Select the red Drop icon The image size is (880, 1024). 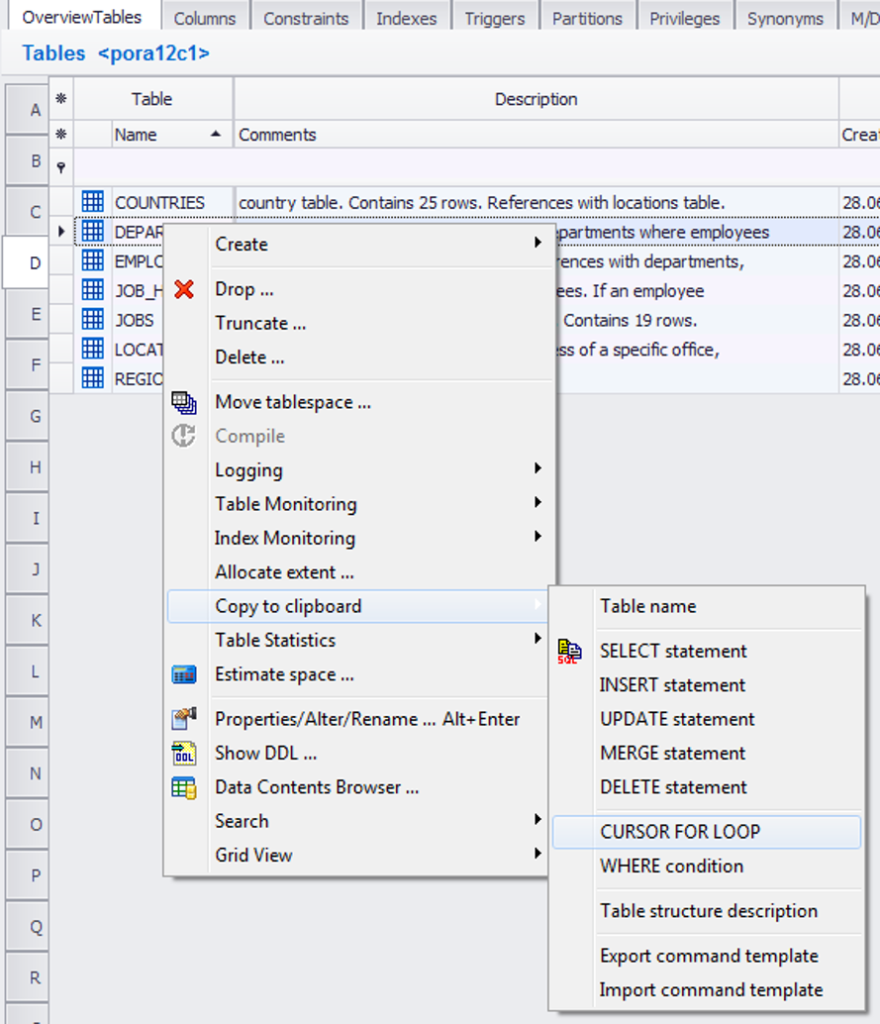pyautogui.click(x=184, y=289)
